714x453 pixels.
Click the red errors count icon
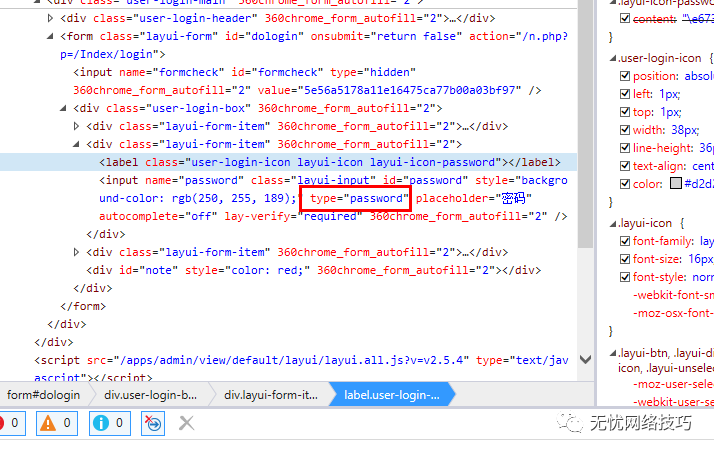(x=1, y=423)
